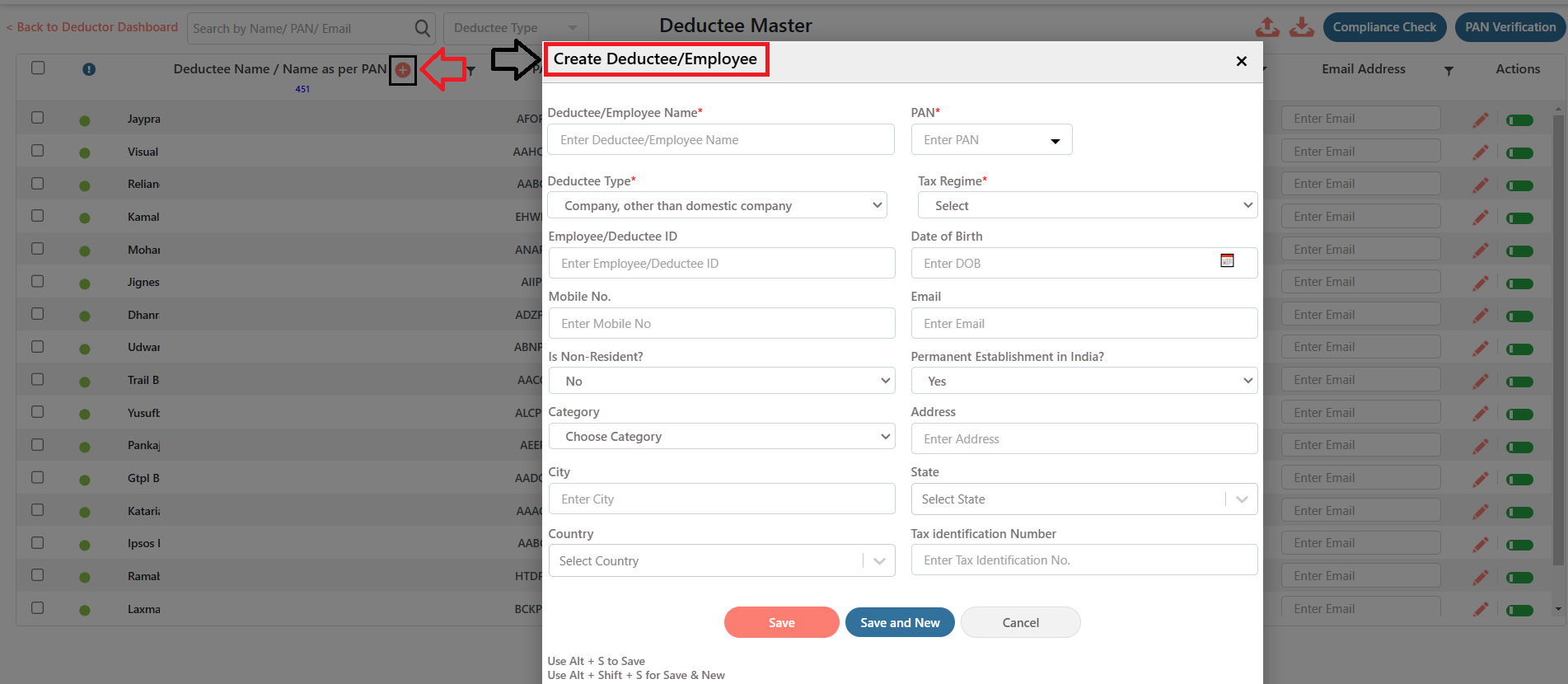
Task: Click the Actions column header
Action: coord(1518,69)
